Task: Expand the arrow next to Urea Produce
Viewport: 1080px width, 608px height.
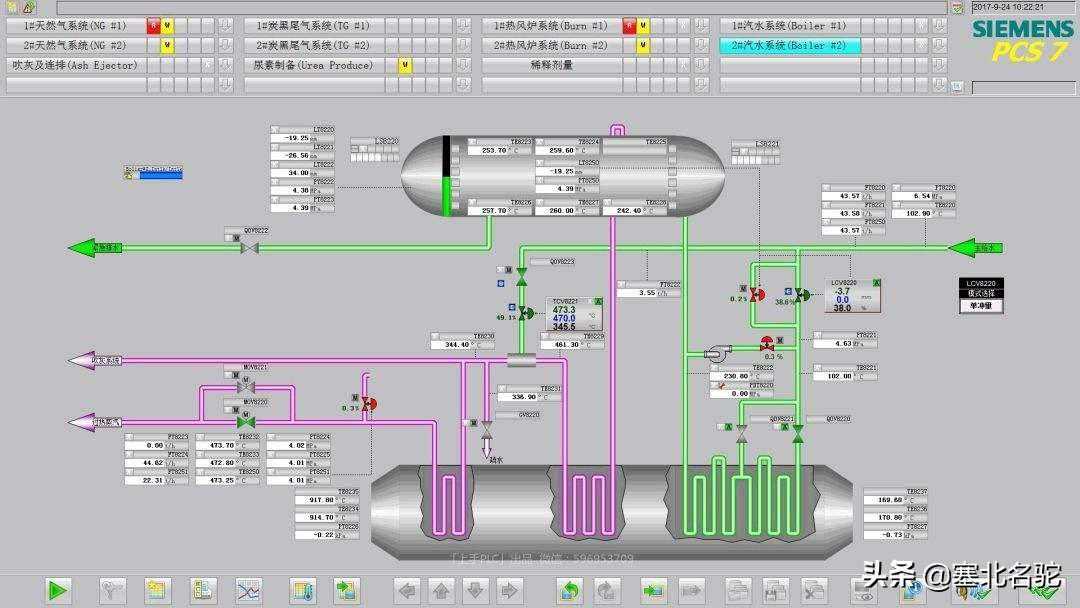Action: tap(463, 65)
